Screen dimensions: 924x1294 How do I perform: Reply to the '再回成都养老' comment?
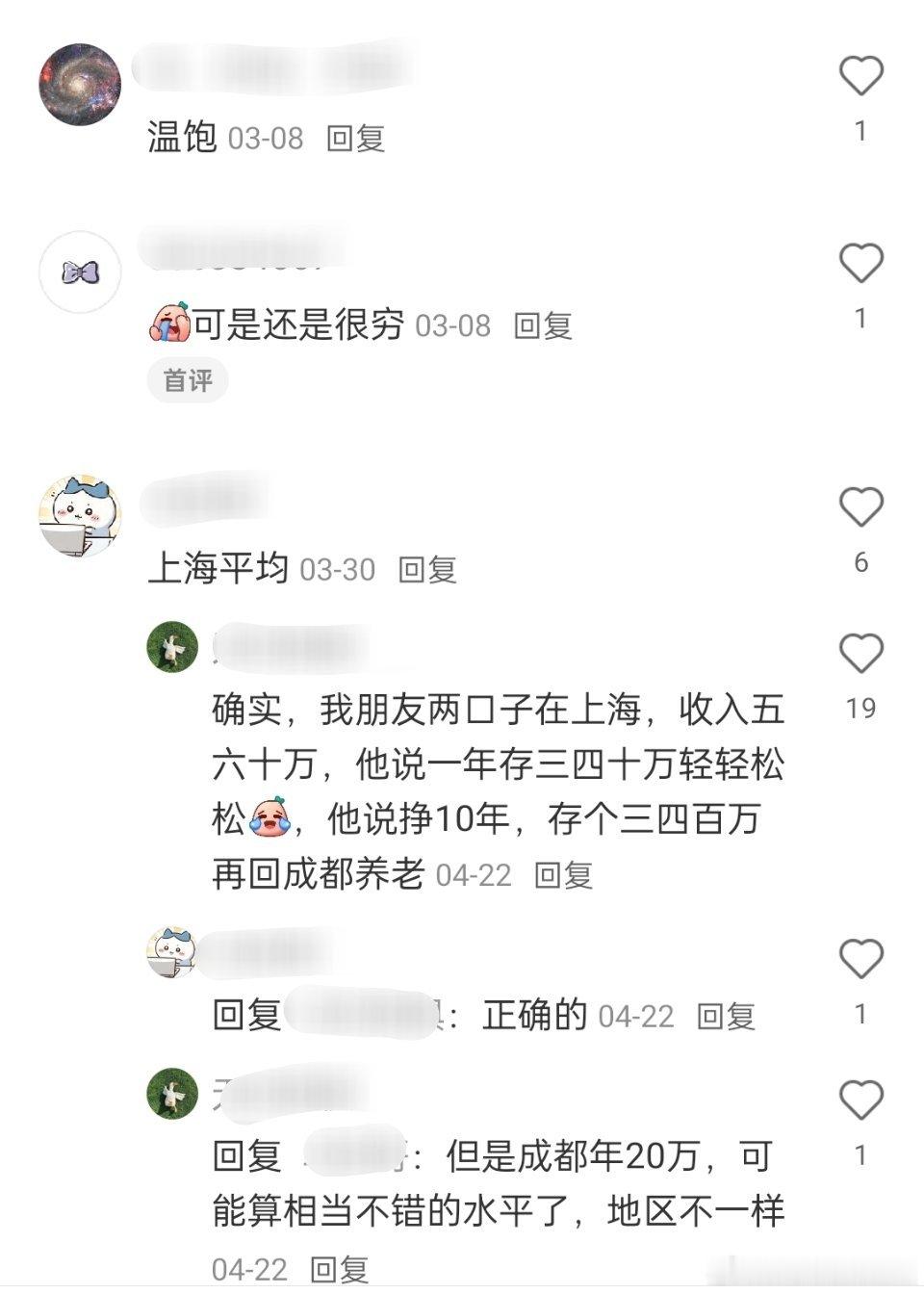[564, 875]
